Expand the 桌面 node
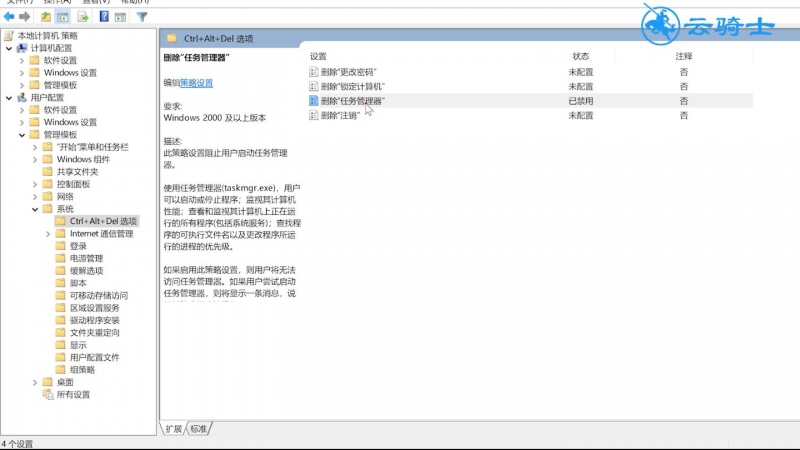 (35, 382)
